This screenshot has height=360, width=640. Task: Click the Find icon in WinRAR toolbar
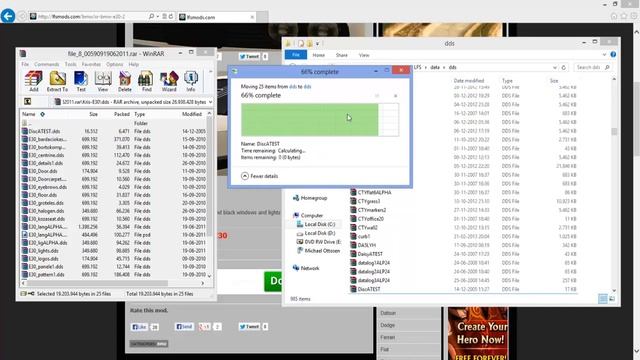click(x=147, y=81)
